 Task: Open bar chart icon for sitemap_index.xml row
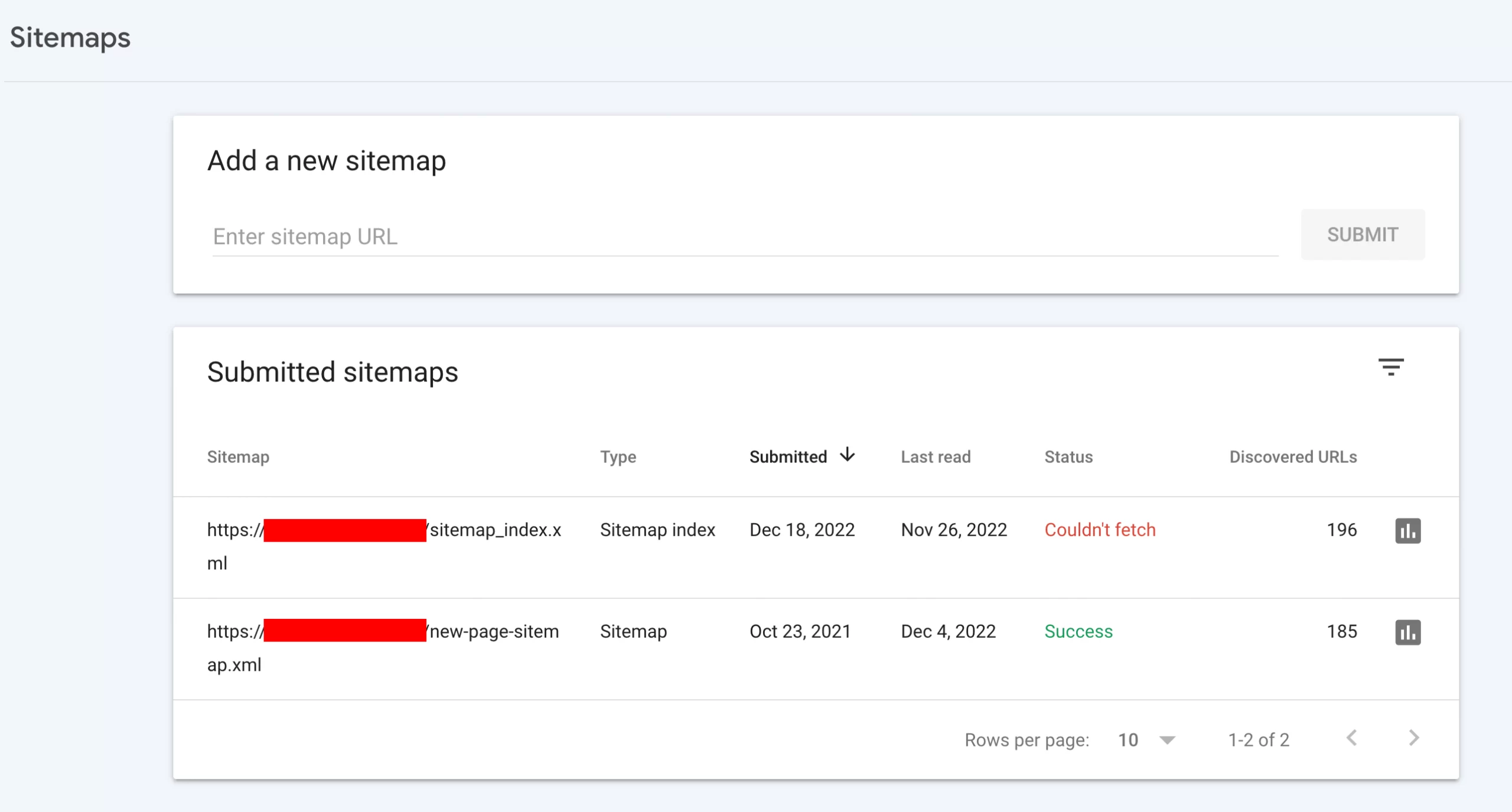click(1407, 530)
